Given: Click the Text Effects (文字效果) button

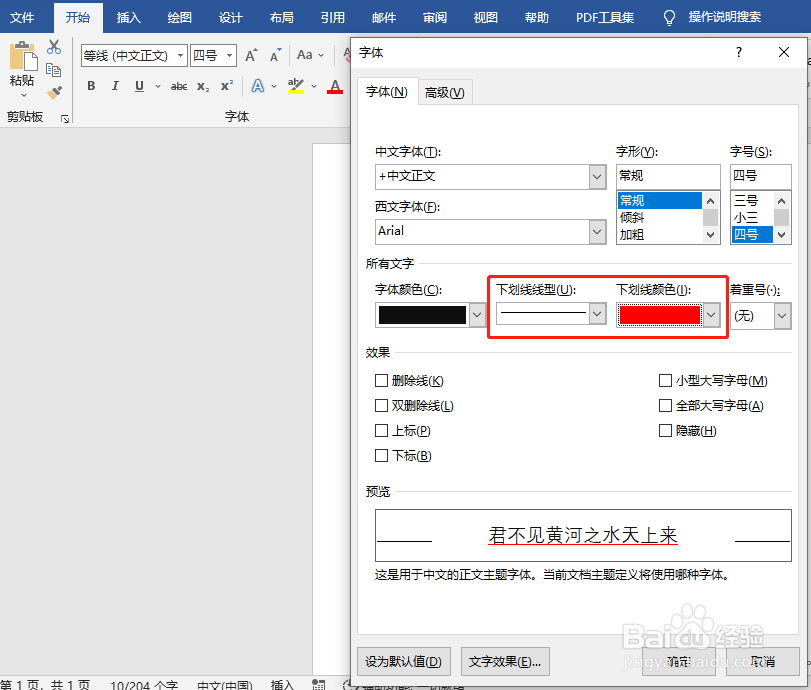Looking at the screenshot, I should pos(505,662).
